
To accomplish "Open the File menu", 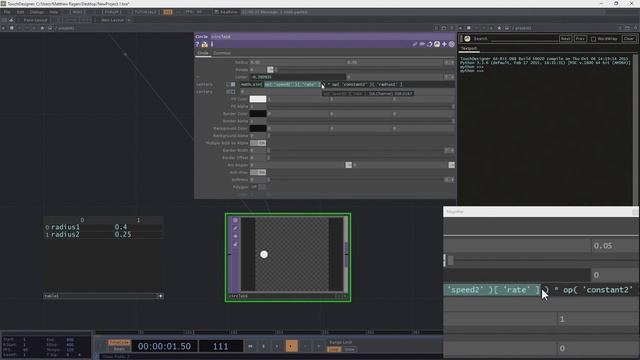I will (7, 12).
